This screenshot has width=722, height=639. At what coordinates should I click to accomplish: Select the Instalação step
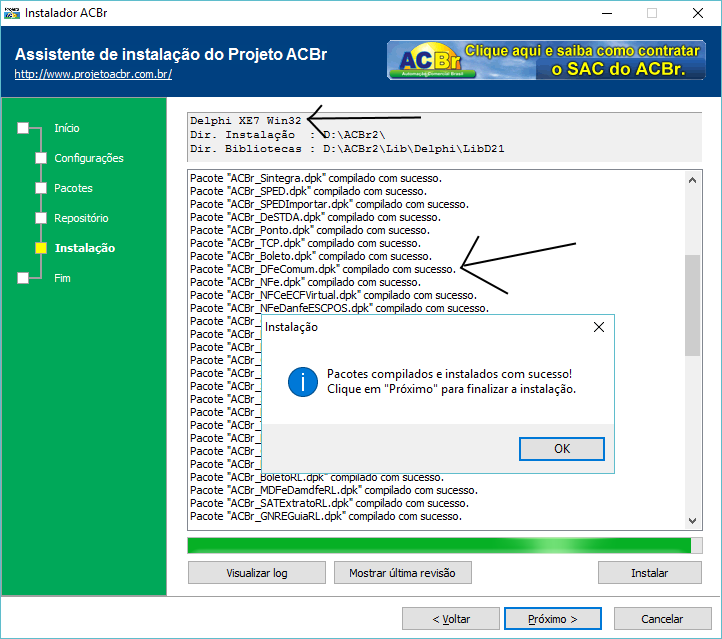(x=85, y=248)
